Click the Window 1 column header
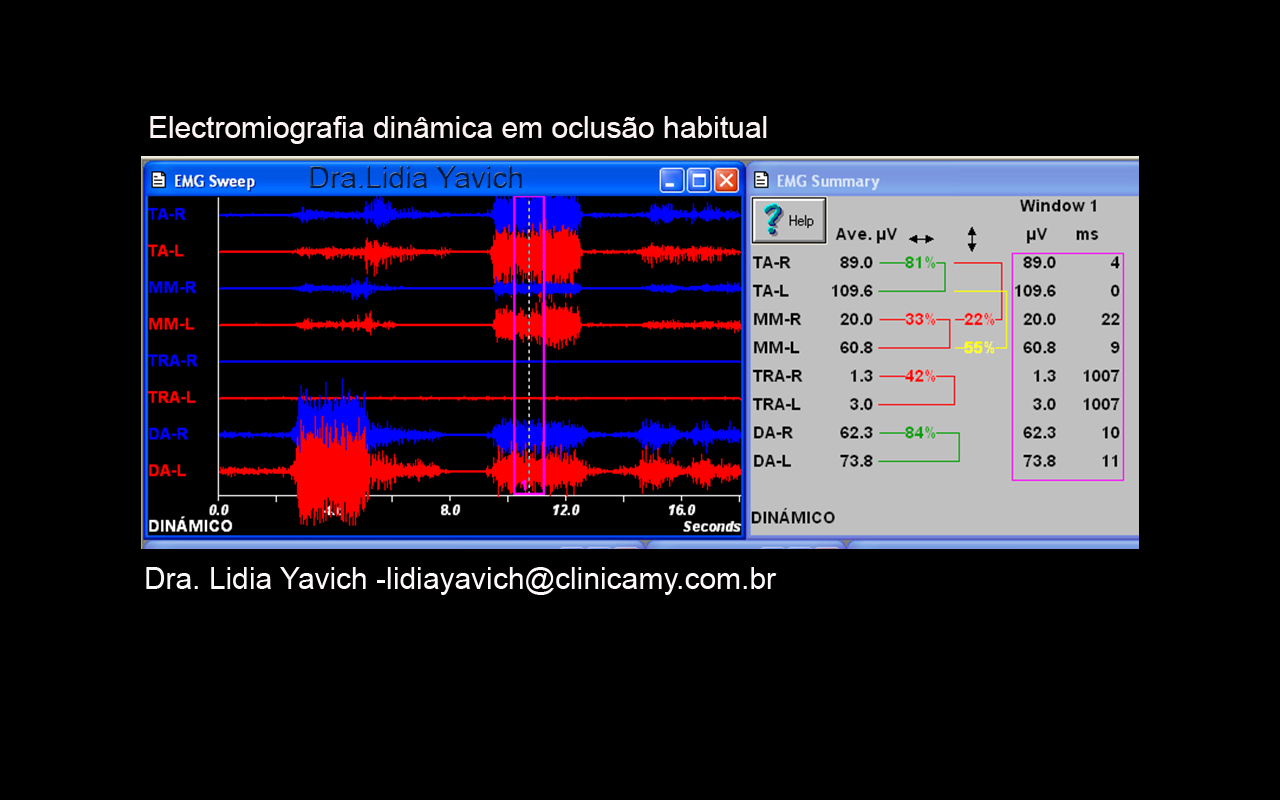 click(1058, 206)
